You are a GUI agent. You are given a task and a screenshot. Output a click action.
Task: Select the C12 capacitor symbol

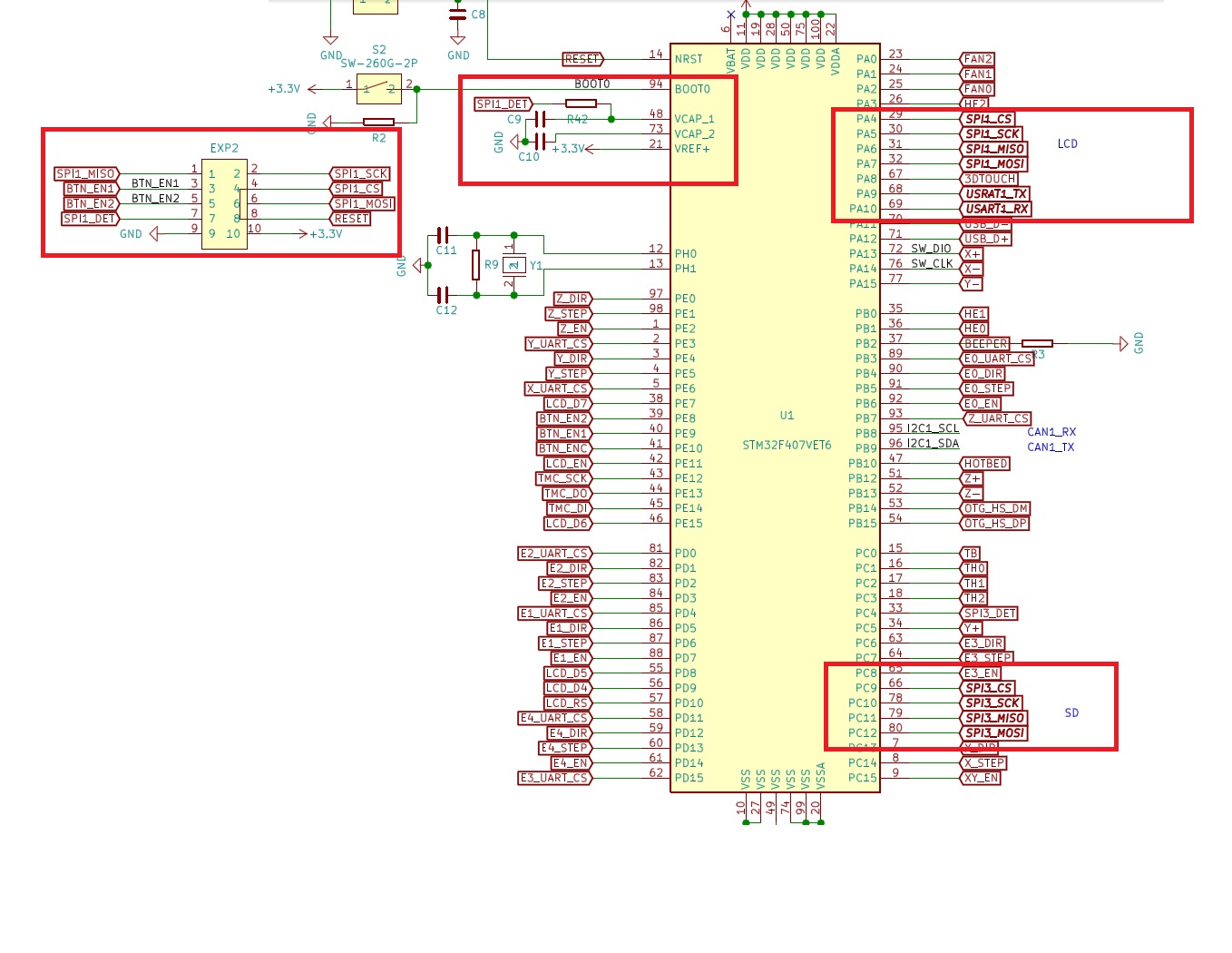pyautogui.click(x=443, y=295)
